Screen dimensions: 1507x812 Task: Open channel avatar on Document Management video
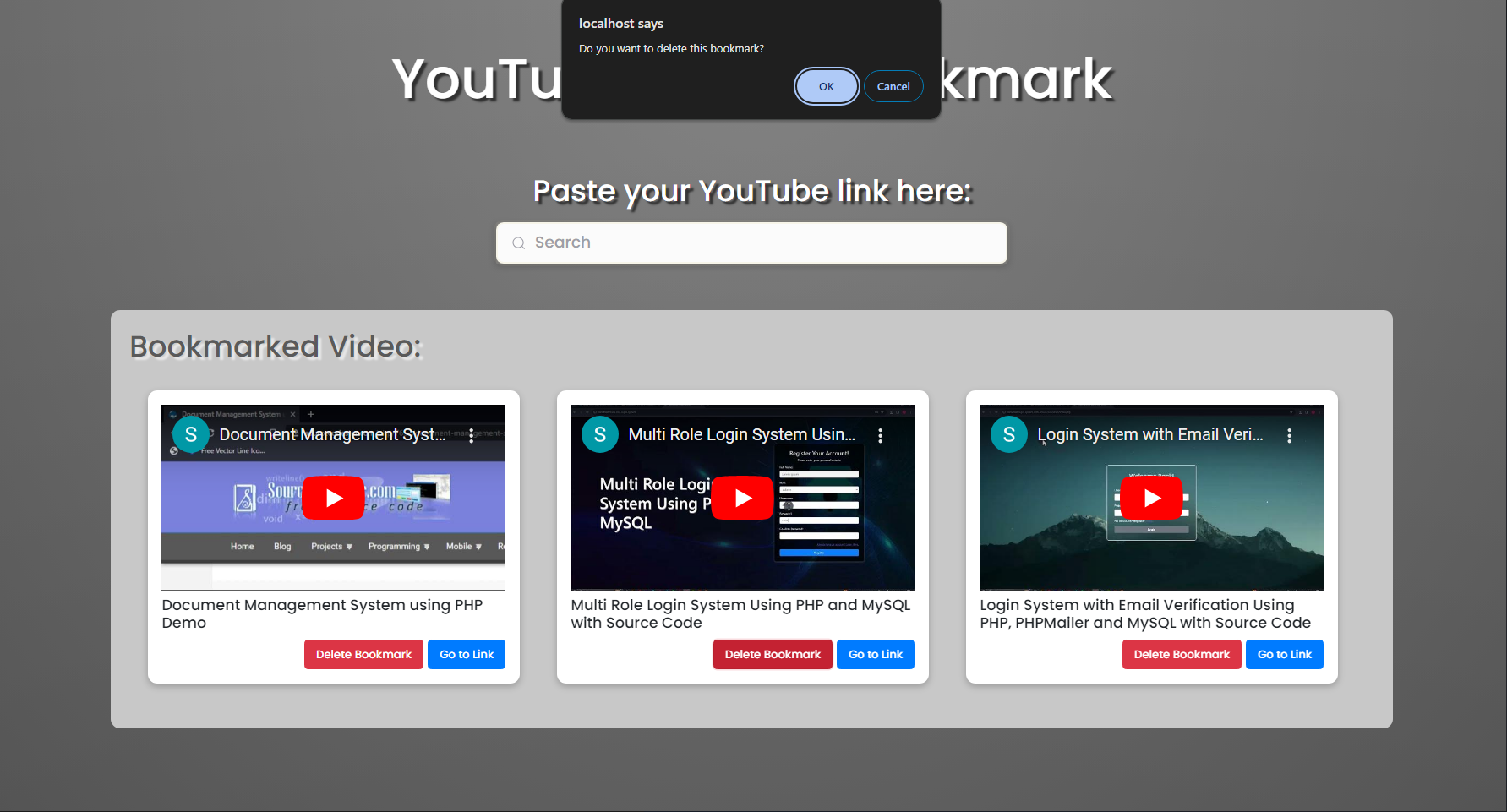pos(191,434)
